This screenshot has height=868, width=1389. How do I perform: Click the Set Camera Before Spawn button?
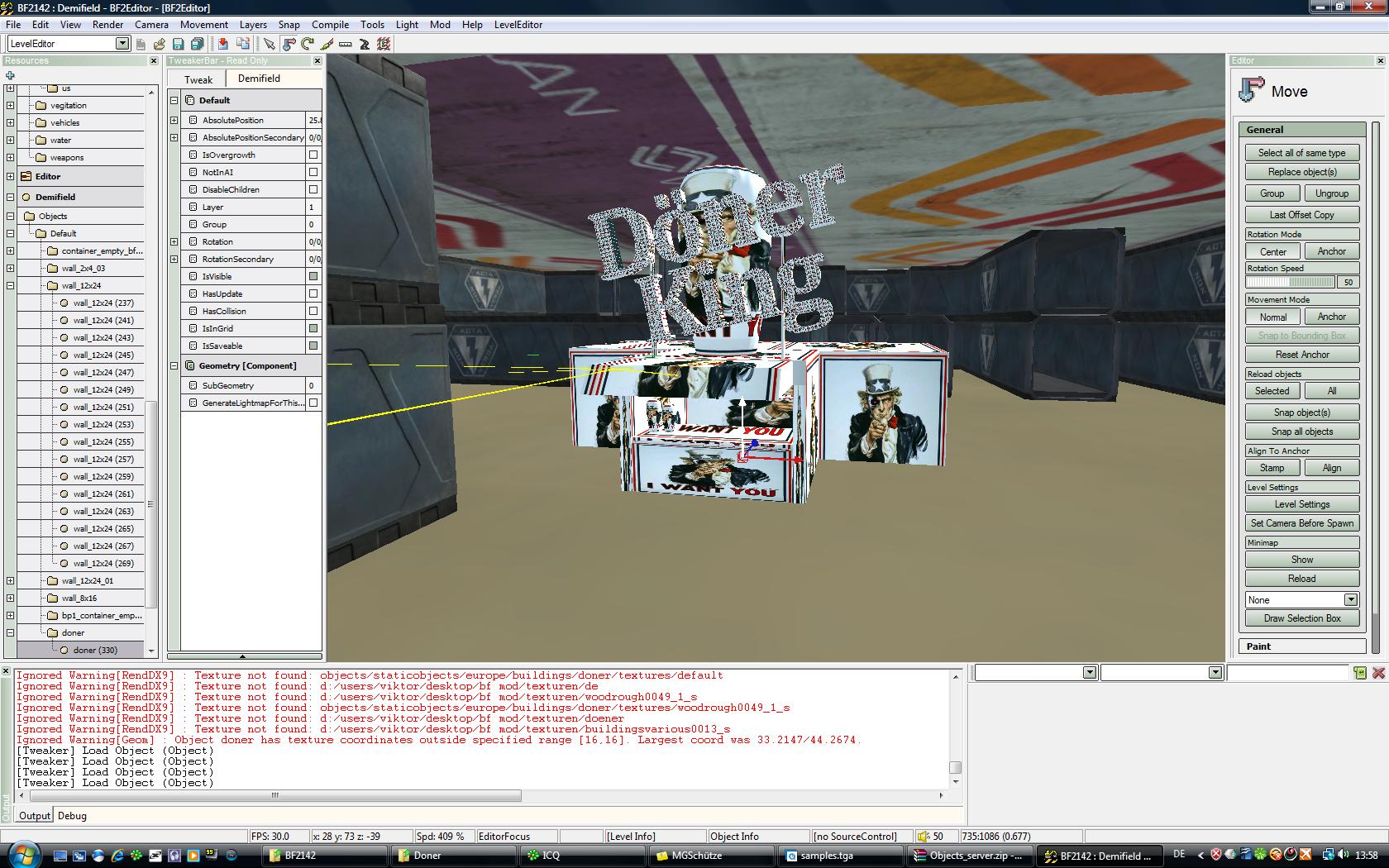[x=1302, y=523]
